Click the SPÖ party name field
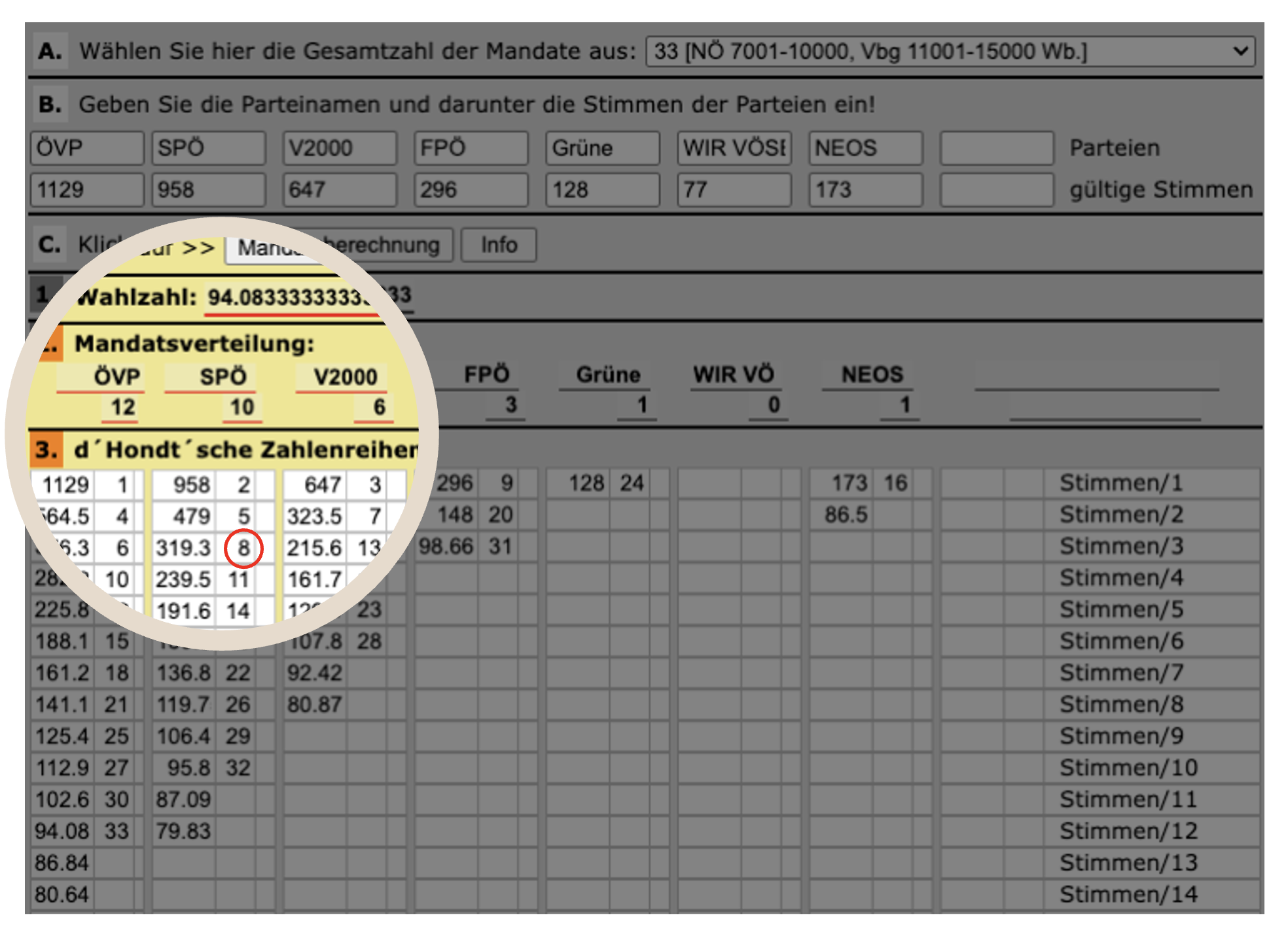This screenshot has width=1288, height=940. pos(208,148)
